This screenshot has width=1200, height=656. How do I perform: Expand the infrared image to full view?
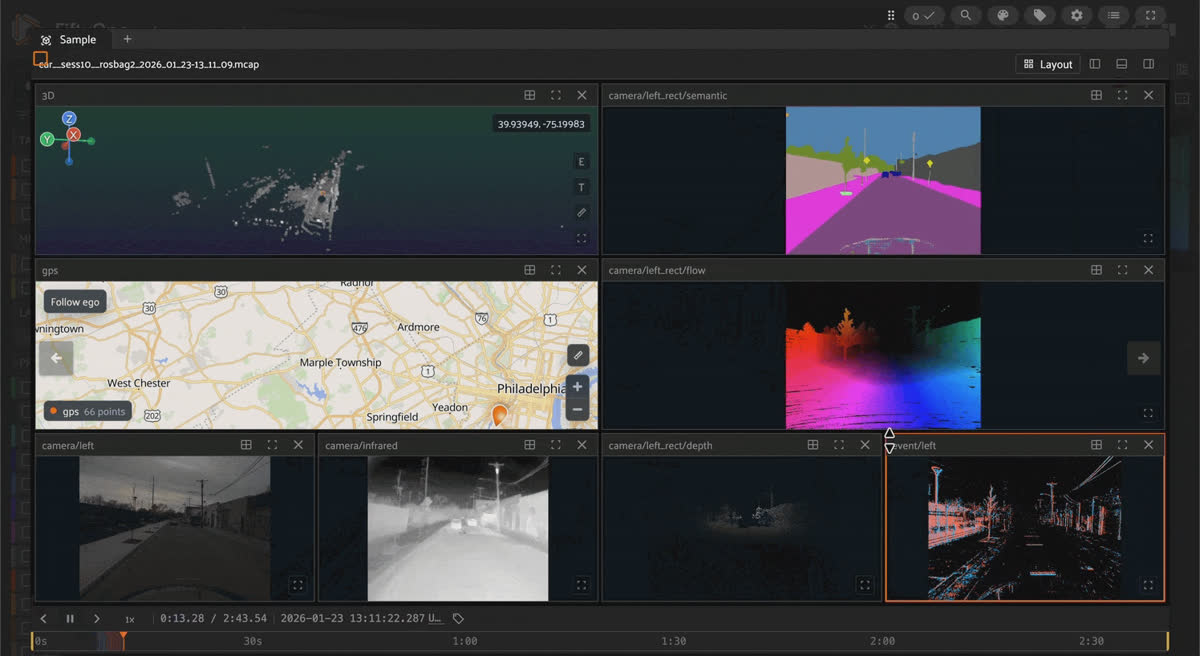click(581, 585)
